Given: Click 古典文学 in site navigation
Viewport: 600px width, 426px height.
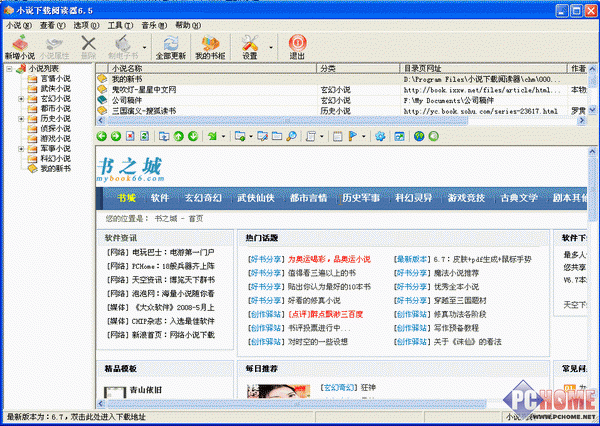Looking at the screenshot, I should tap(519, 198).
